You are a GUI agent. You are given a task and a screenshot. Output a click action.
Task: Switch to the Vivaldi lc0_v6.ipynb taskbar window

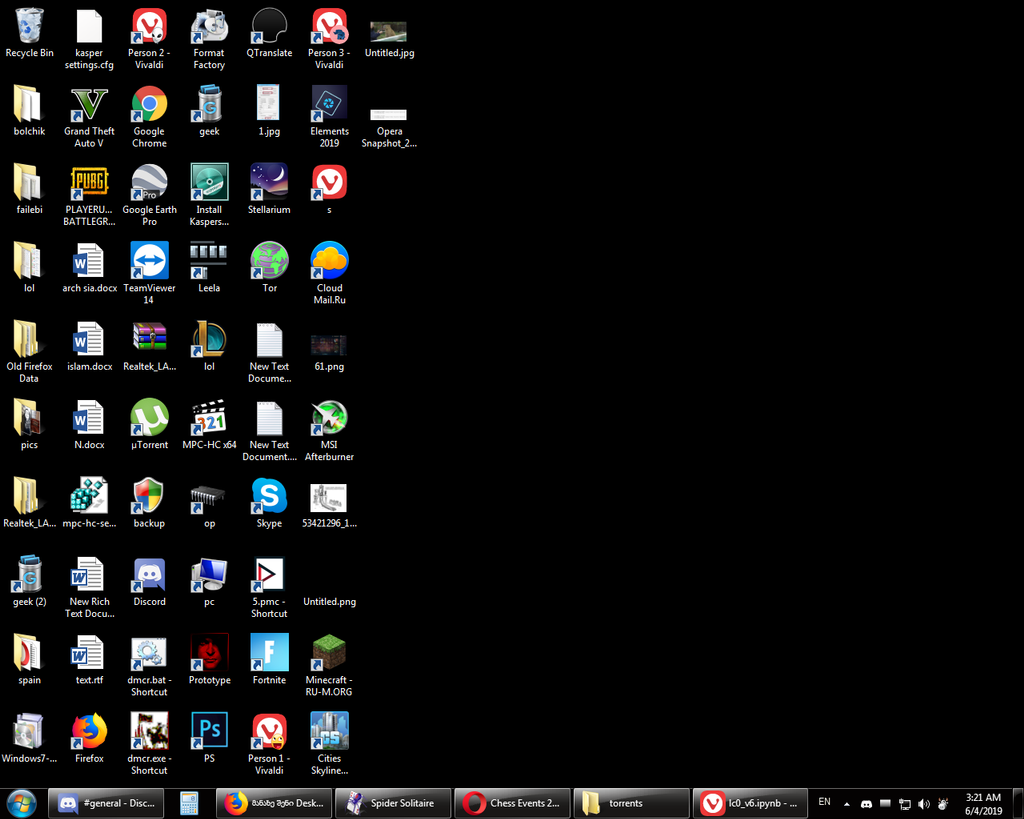coord(750,803)
